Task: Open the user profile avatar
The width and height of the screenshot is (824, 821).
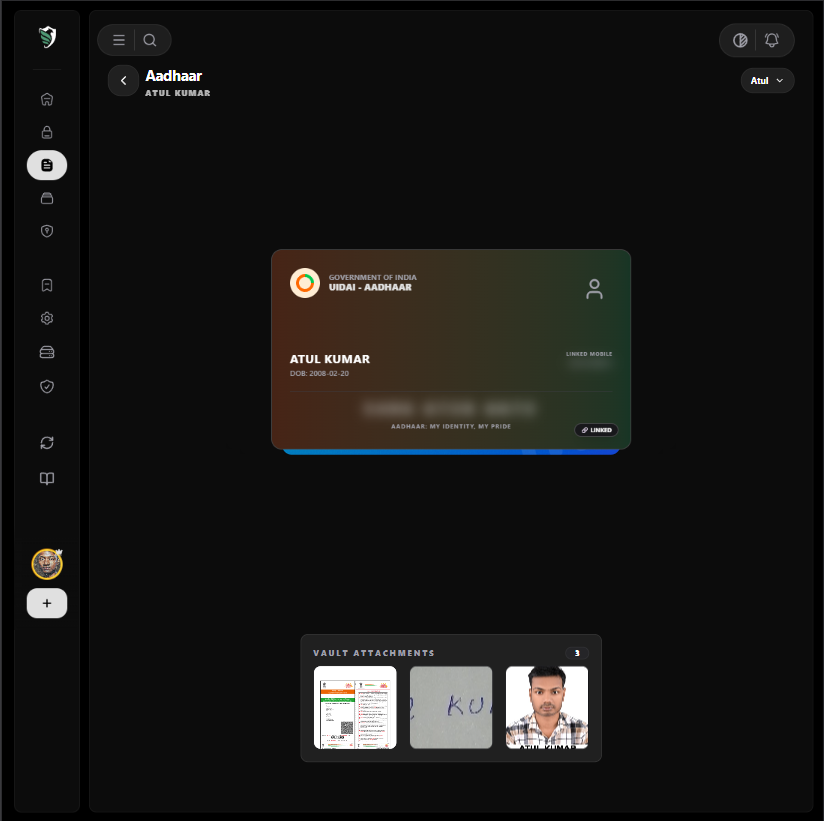Action: tap(47, 564)
